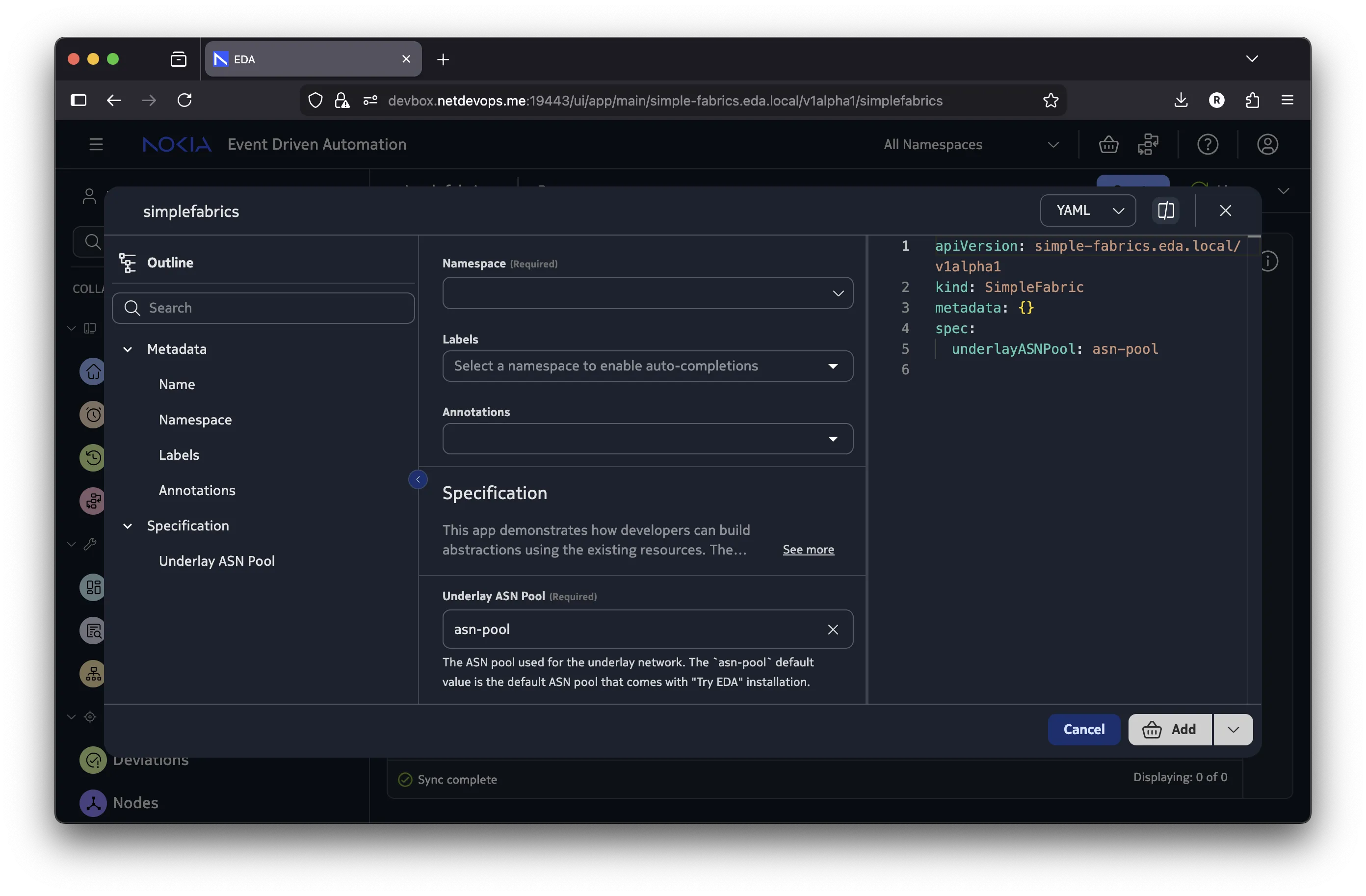Toggle the browser sidebar icon
1366x896 pixels.
79,101
